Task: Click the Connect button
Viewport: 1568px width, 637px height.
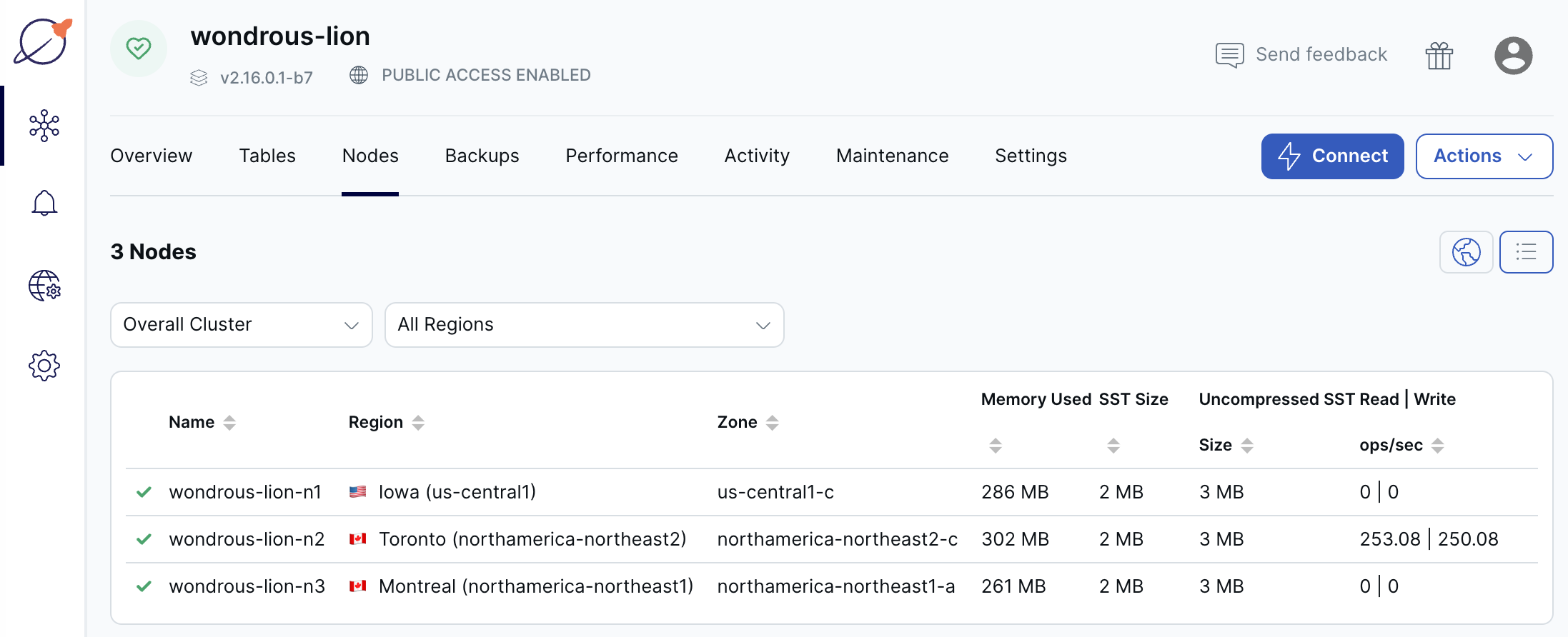Action: click(x=1332, y=156)
